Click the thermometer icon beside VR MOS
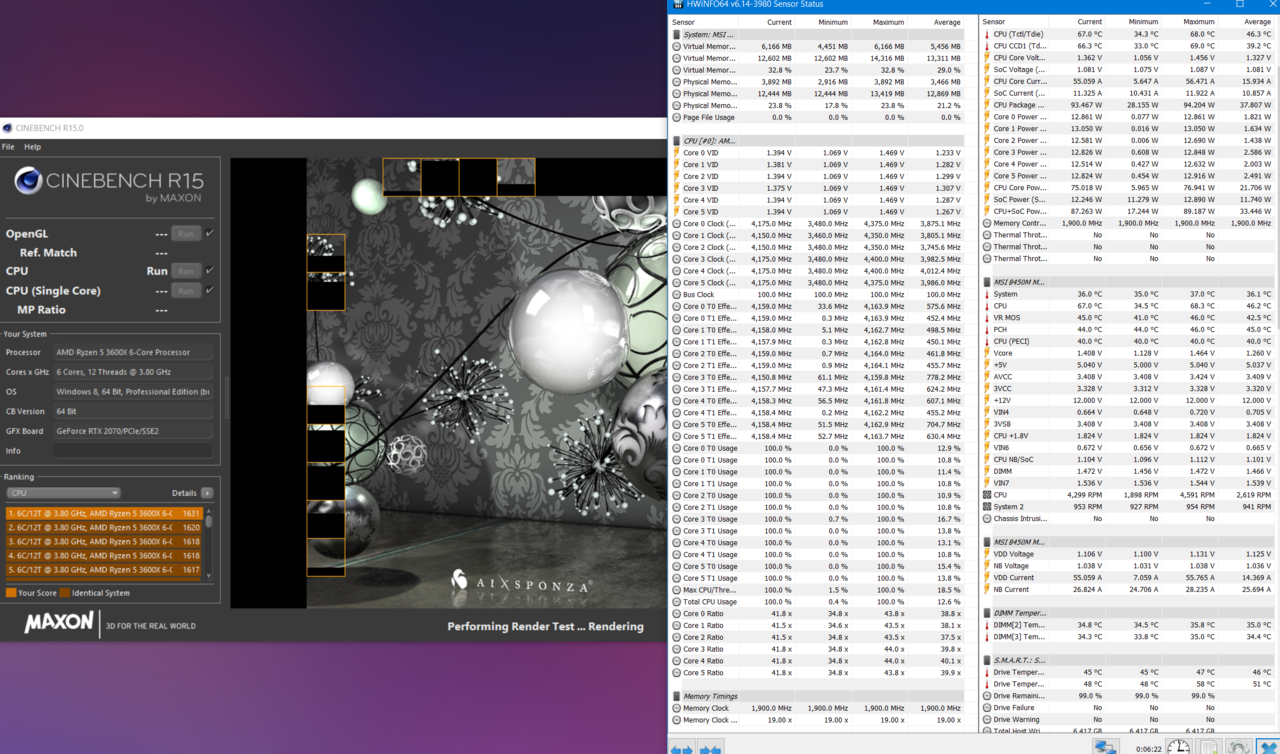The width and height of the screenshot is (1280, 754). 987,317
